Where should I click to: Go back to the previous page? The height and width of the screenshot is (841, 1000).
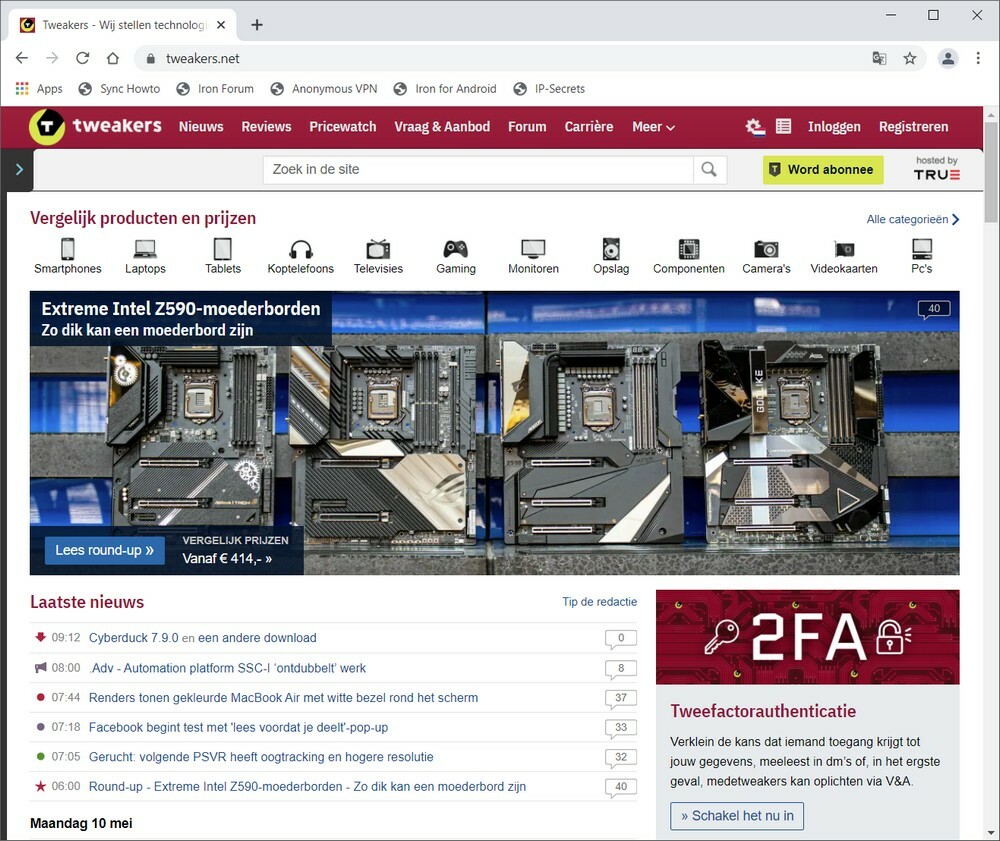click(22, 59)
